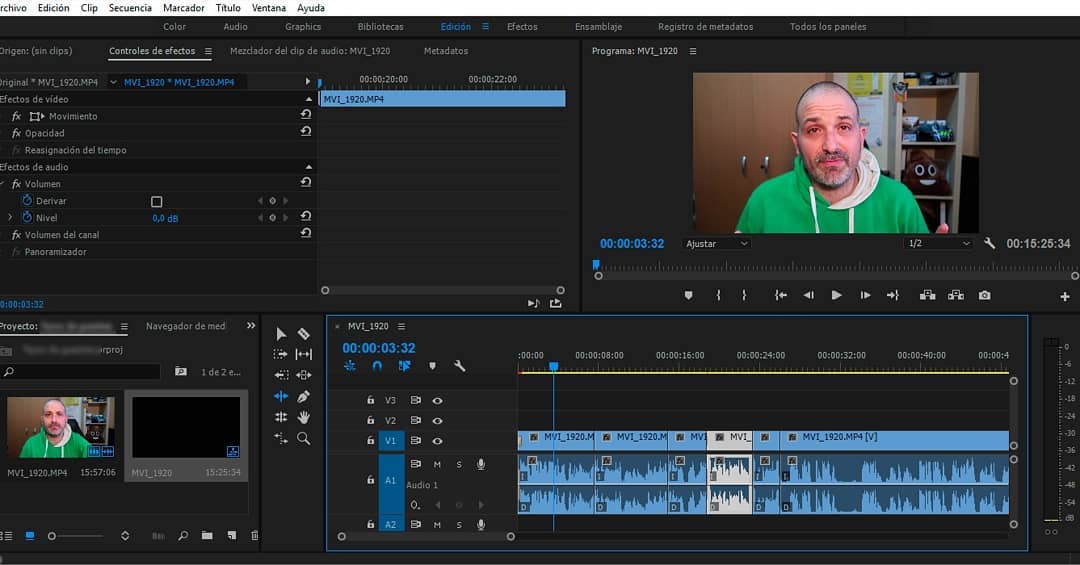Switch to the Color workspace
This screenshot has width=1080, height=565.
[x=174, y=27]
